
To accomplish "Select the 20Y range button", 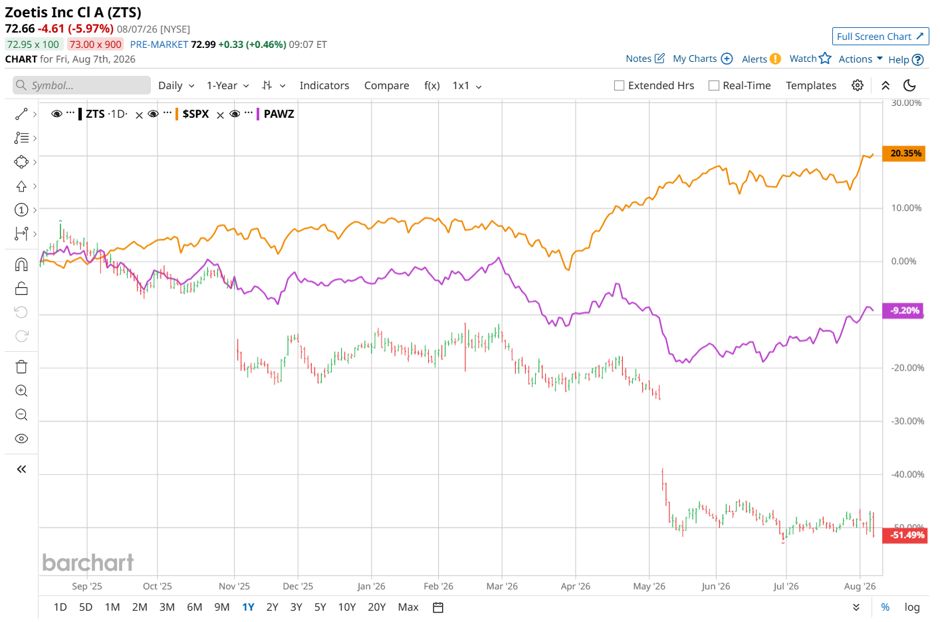I will [x=376, y=607].
